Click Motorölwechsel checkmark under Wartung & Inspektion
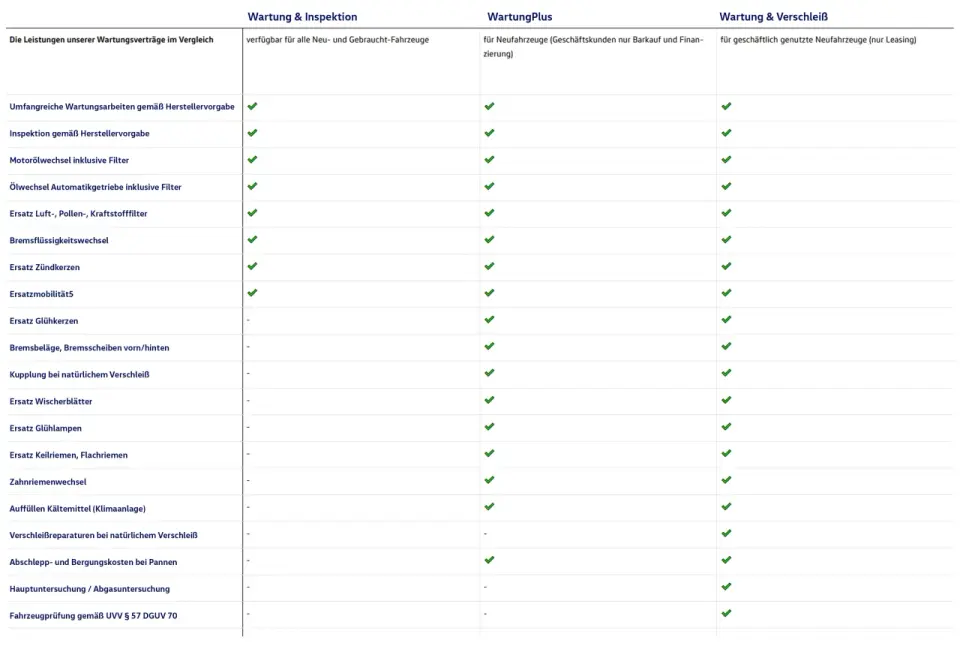This screenshot has height=646, width=960. 252,160
